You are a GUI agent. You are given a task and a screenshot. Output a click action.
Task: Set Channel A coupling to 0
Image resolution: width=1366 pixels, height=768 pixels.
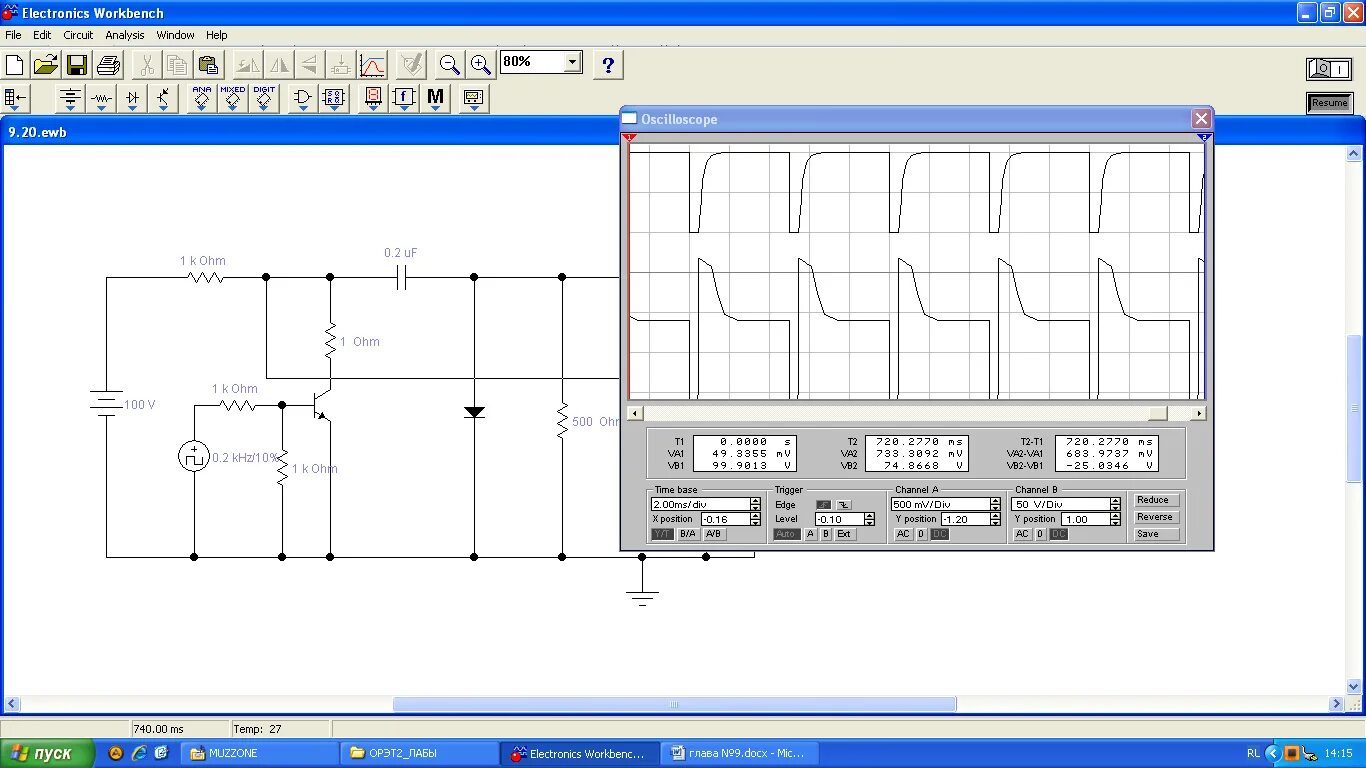pyautogui.click(x=921, y=534)
